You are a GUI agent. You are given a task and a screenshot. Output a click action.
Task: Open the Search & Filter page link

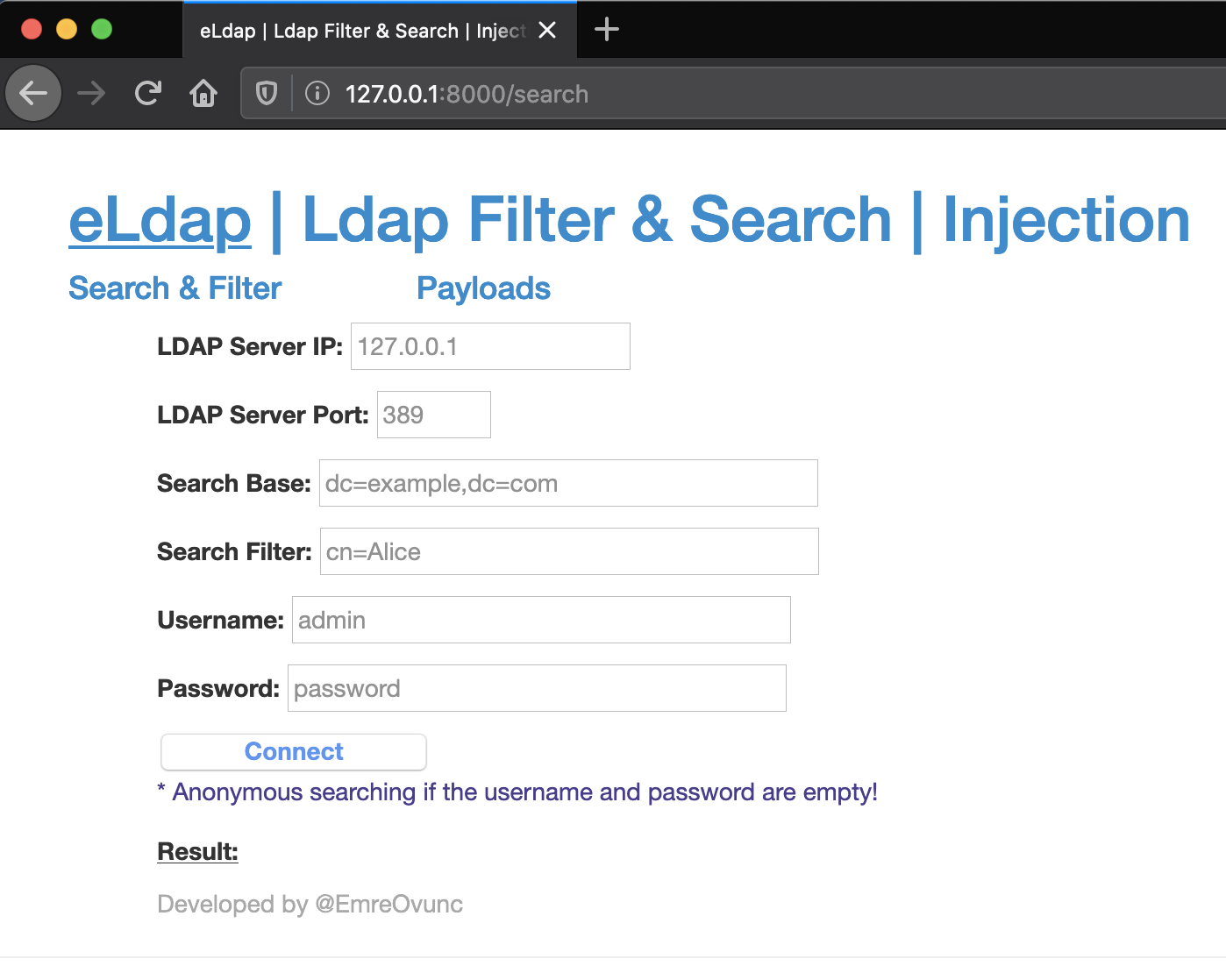coord(175,288)
